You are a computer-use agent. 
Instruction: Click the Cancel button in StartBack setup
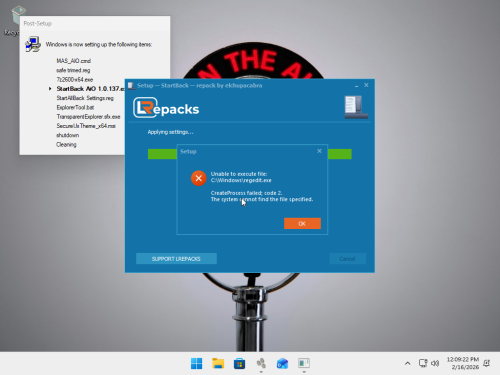(x=347, y=259)
